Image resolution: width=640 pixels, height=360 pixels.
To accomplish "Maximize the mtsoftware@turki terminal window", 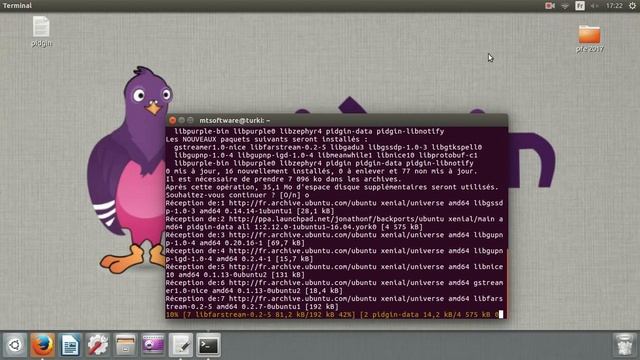I will 190,120.
